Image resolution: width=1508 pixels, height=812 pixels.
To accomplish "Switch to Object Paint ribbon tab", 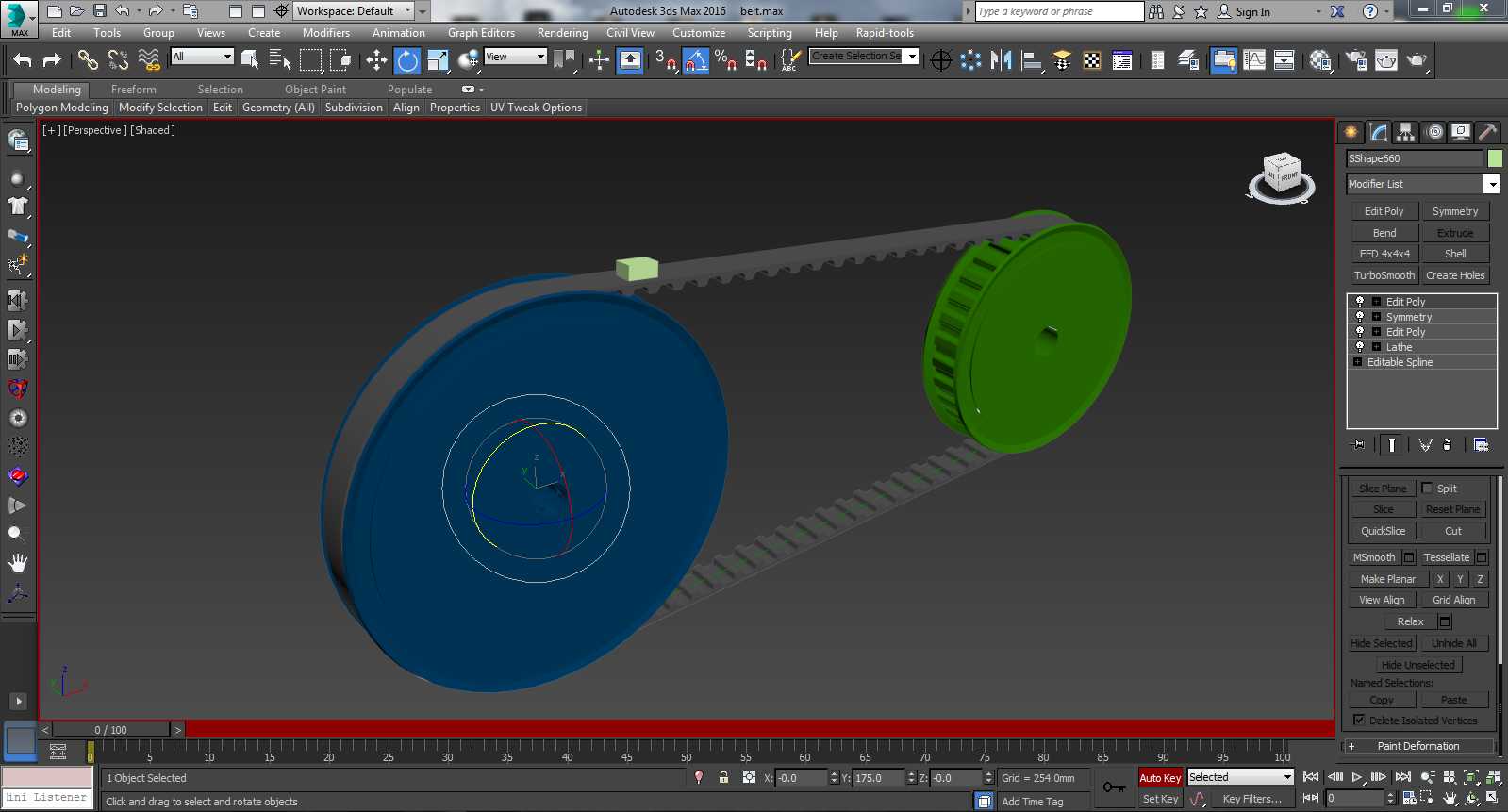I will click(x=315, y=90).
